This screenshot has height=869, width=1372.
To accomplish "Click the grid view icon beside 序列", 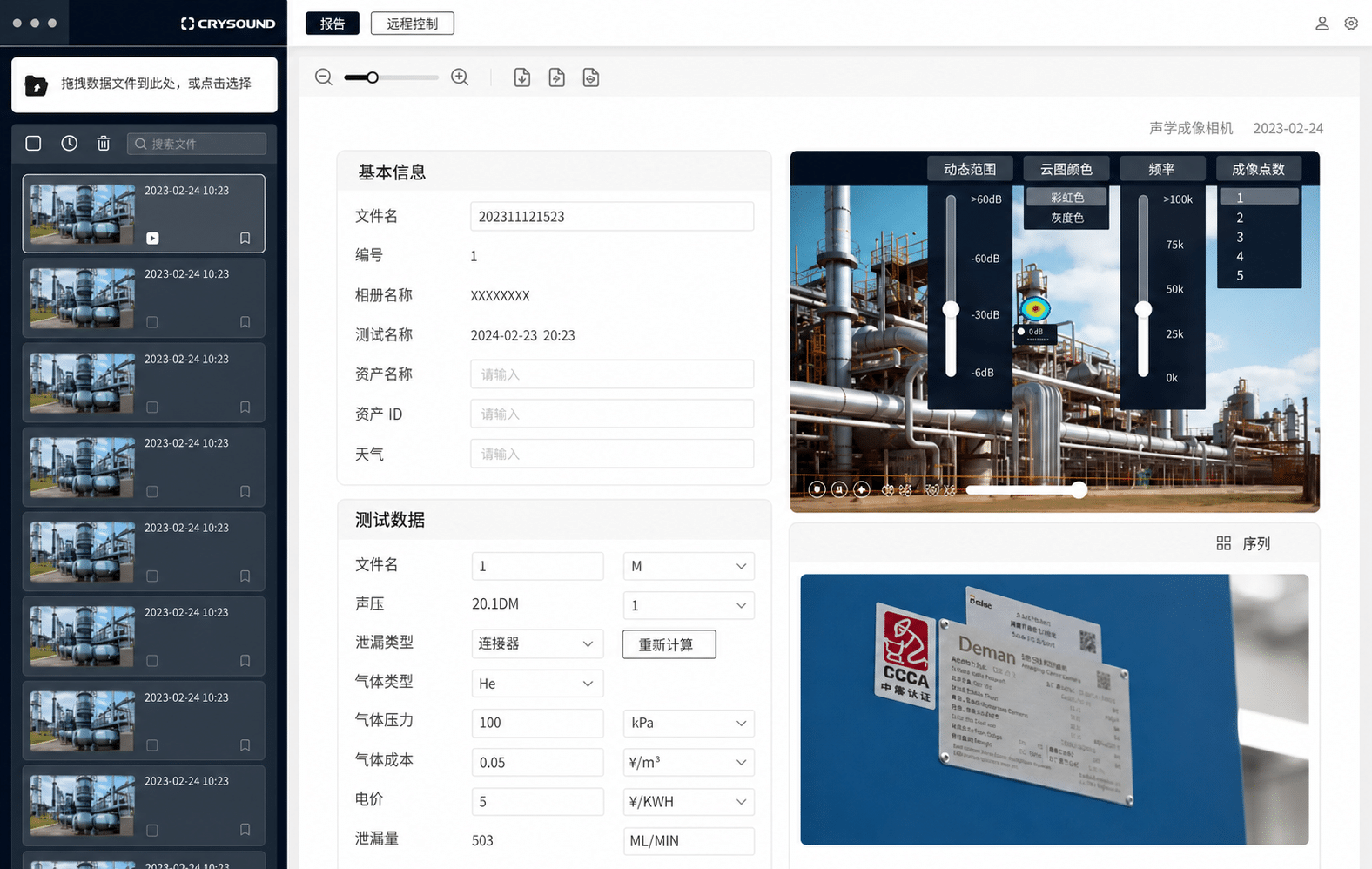I will click(1223, 543).
